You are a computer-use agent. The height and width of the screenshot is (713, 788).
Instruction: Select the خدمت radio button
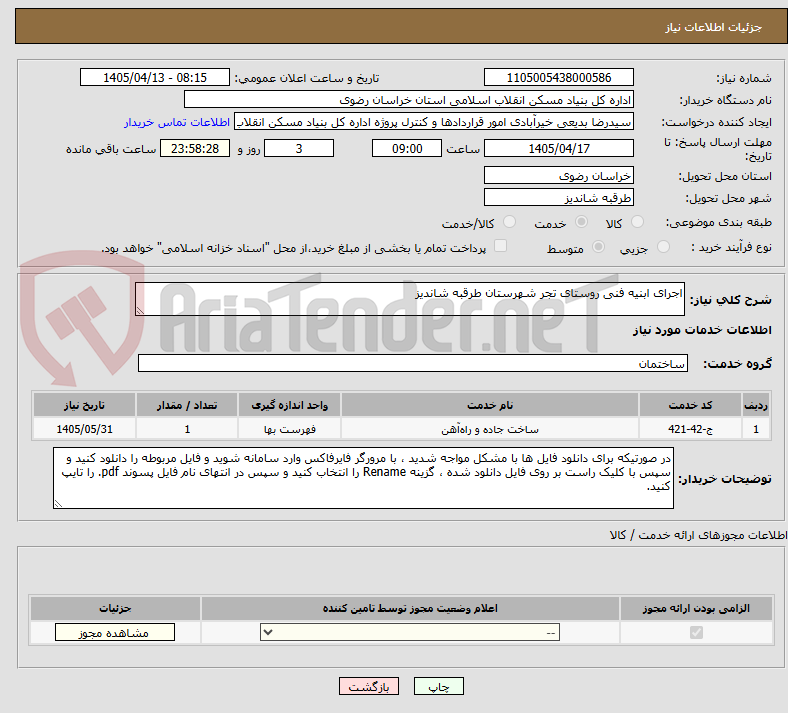581,222
